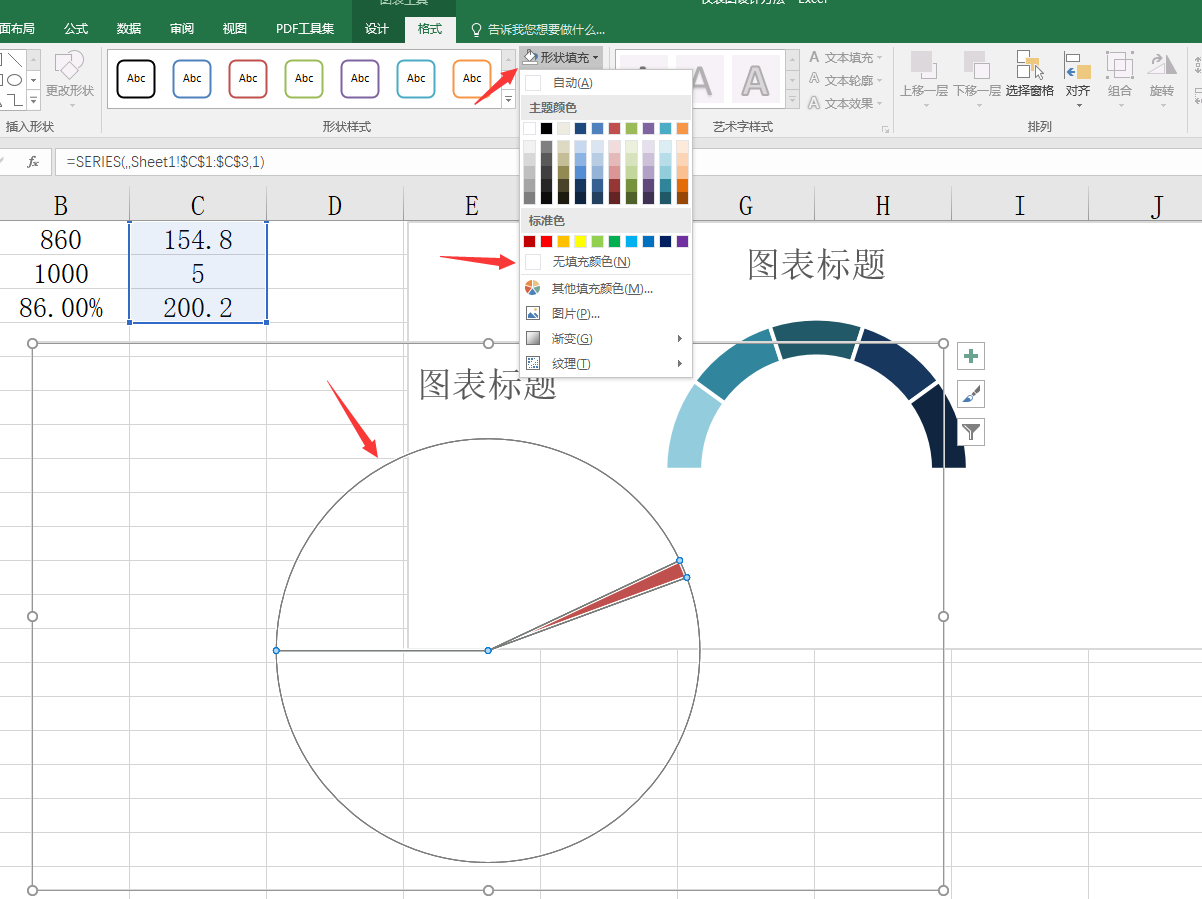Viewport: 1202px width, 899px height.
Task: Apply the blue-outlined Abc shape style
Action: pyautogui.click(x=192, y=78)
